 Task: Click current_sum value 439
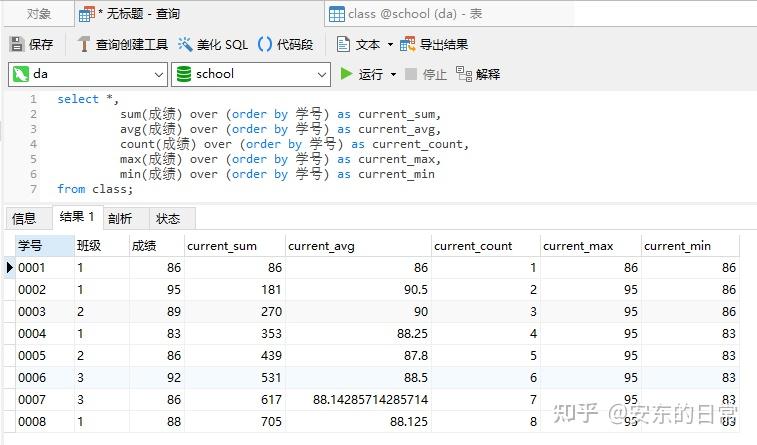coord(271,356)
